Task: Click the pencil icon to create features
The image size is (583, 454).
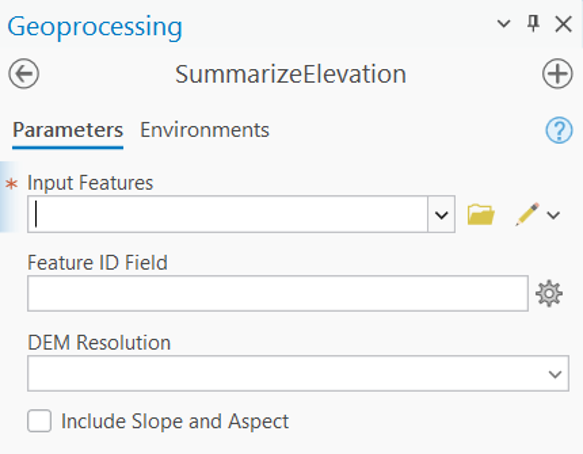Action: point(527,214)
